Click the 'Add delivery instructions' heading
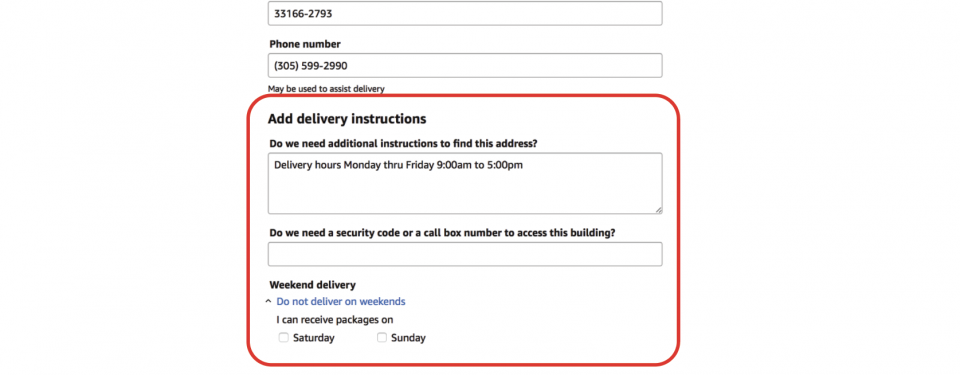The image size is (960, 375). [x=347, y=119]
